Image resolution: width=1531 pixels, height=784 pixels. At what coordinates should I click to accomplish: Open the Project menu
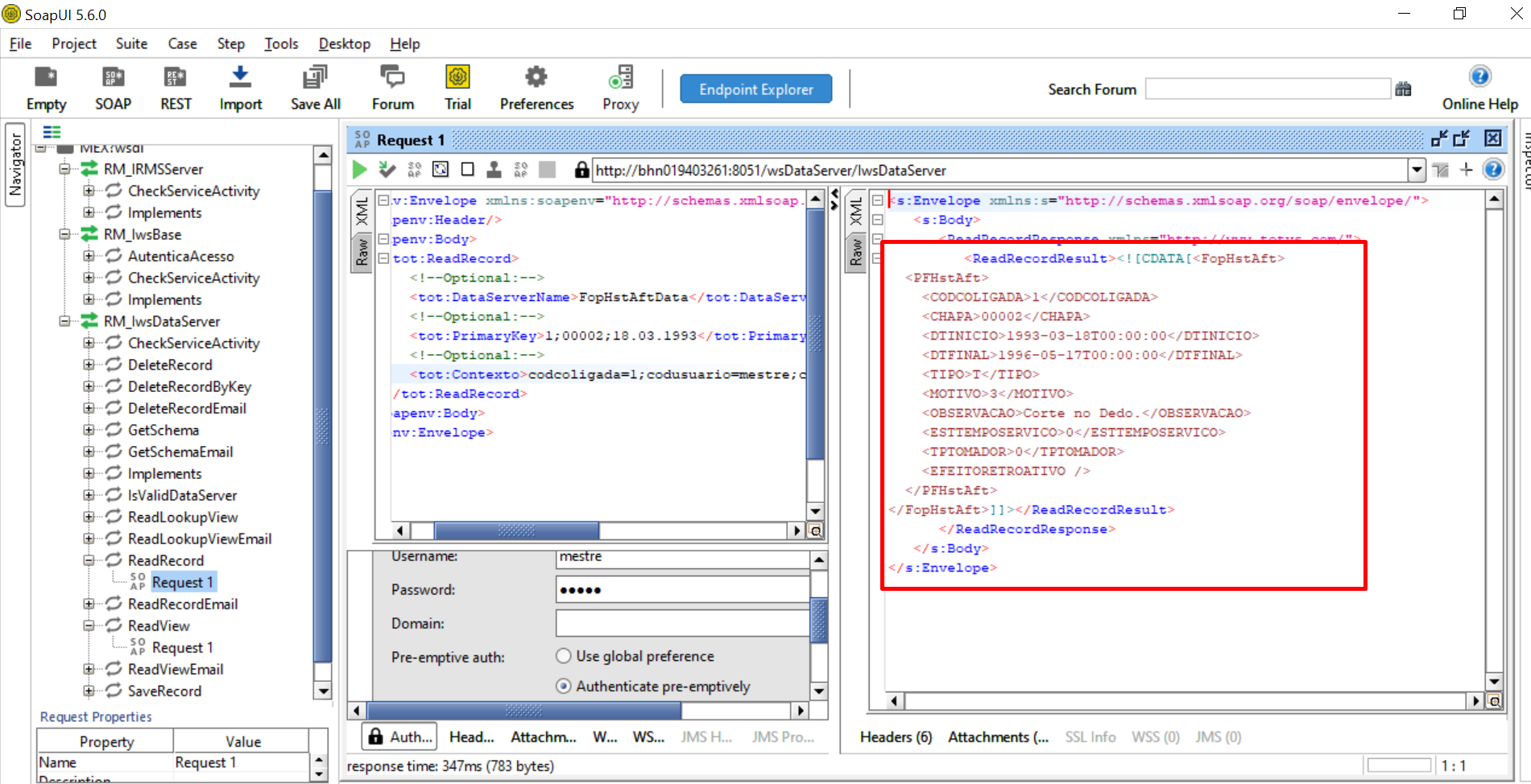pos(74,43)
